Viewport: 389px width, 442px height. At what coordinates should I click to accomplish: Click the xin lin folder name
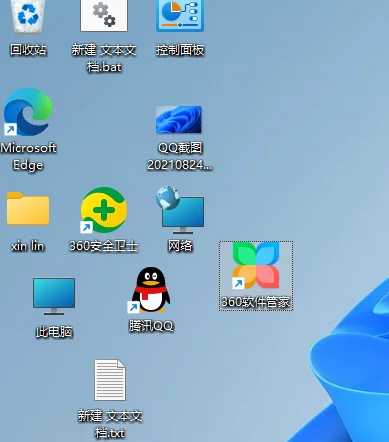pyautogui.click(x=28, y=246)
